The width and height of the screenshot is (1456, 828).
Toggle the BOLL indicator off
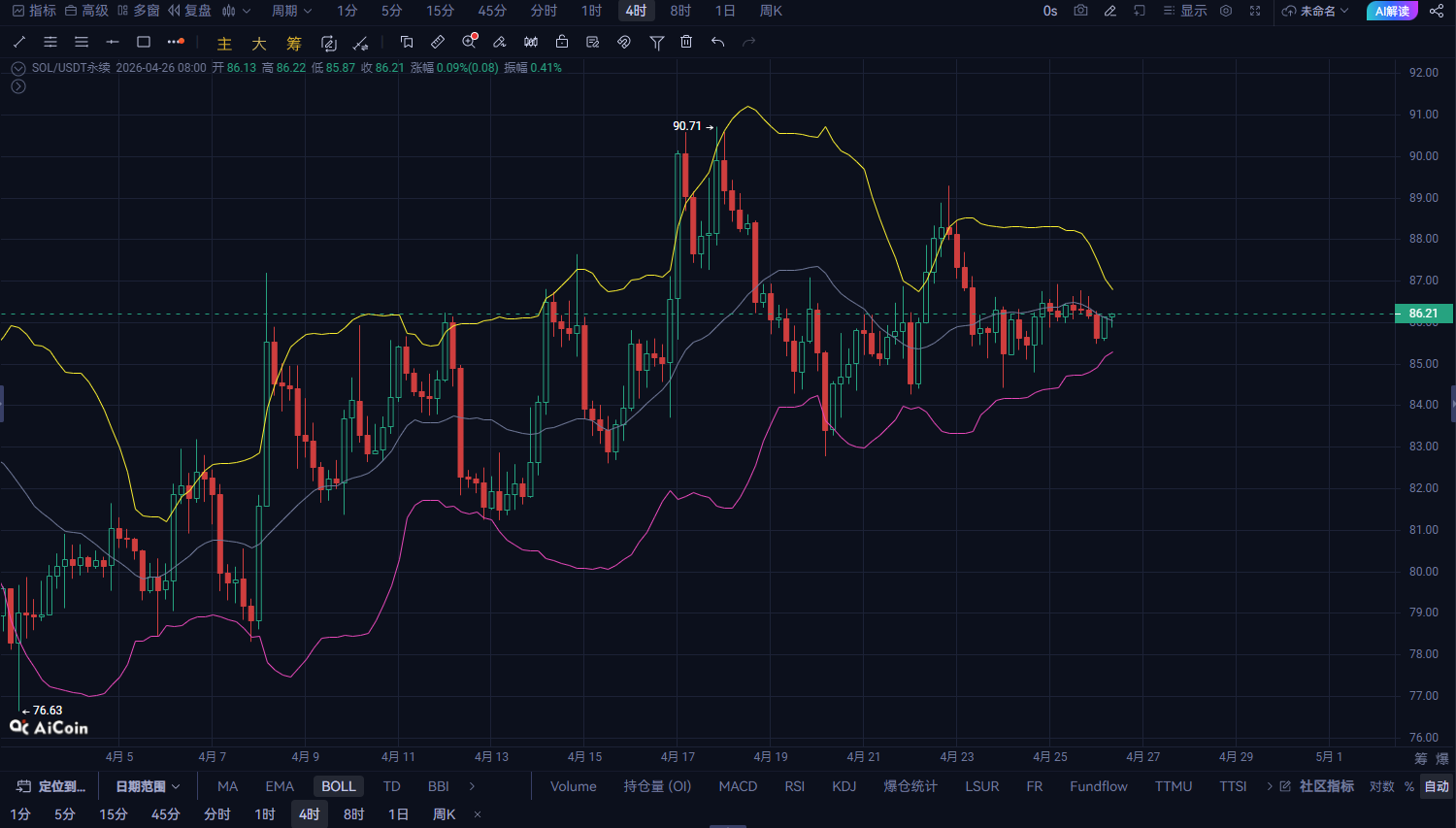pyautogui.click(x=339, y=786)
